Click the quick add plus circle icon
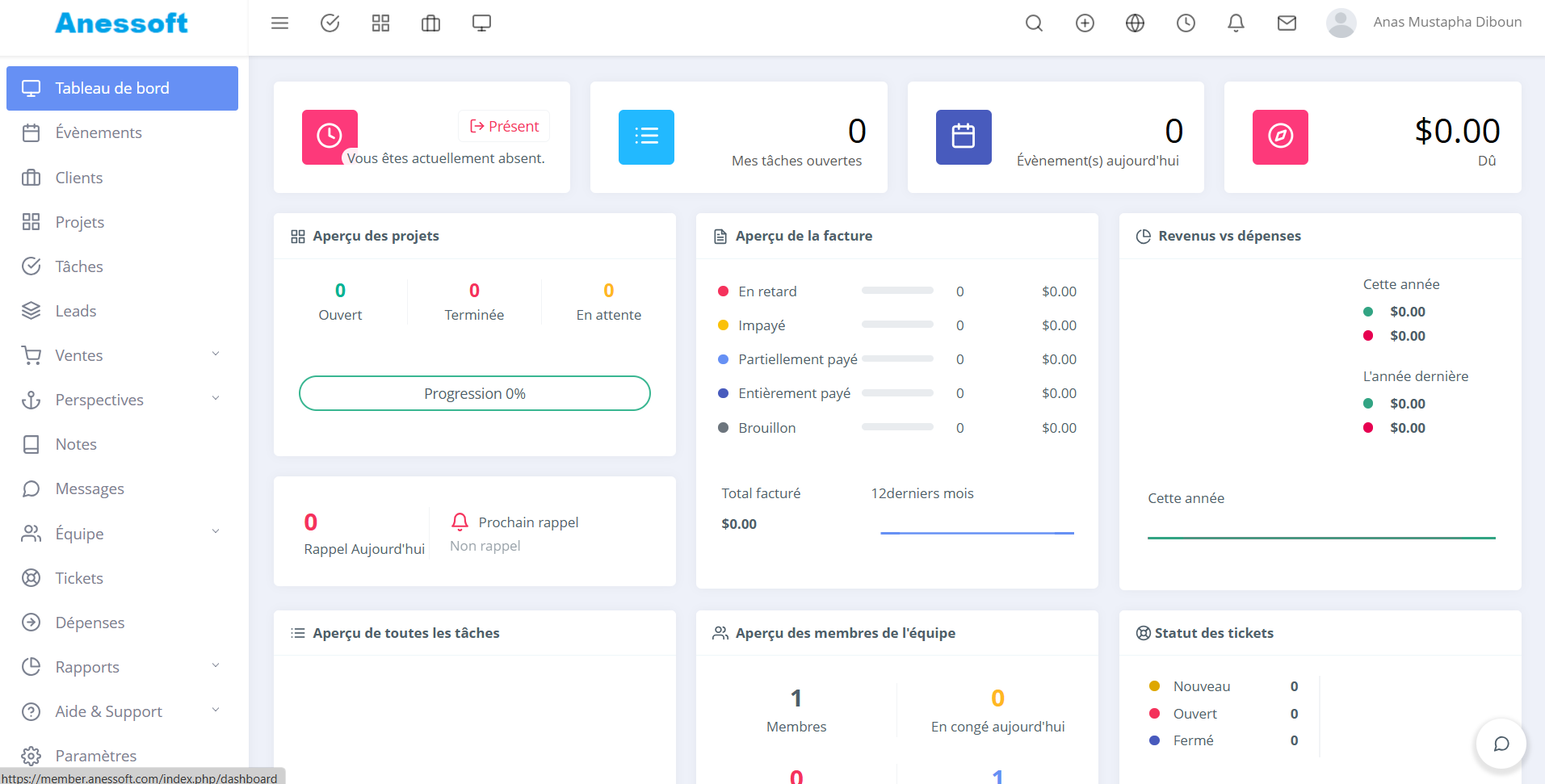The height and width of the screenshot is (784, 1545). [1085, 23]
